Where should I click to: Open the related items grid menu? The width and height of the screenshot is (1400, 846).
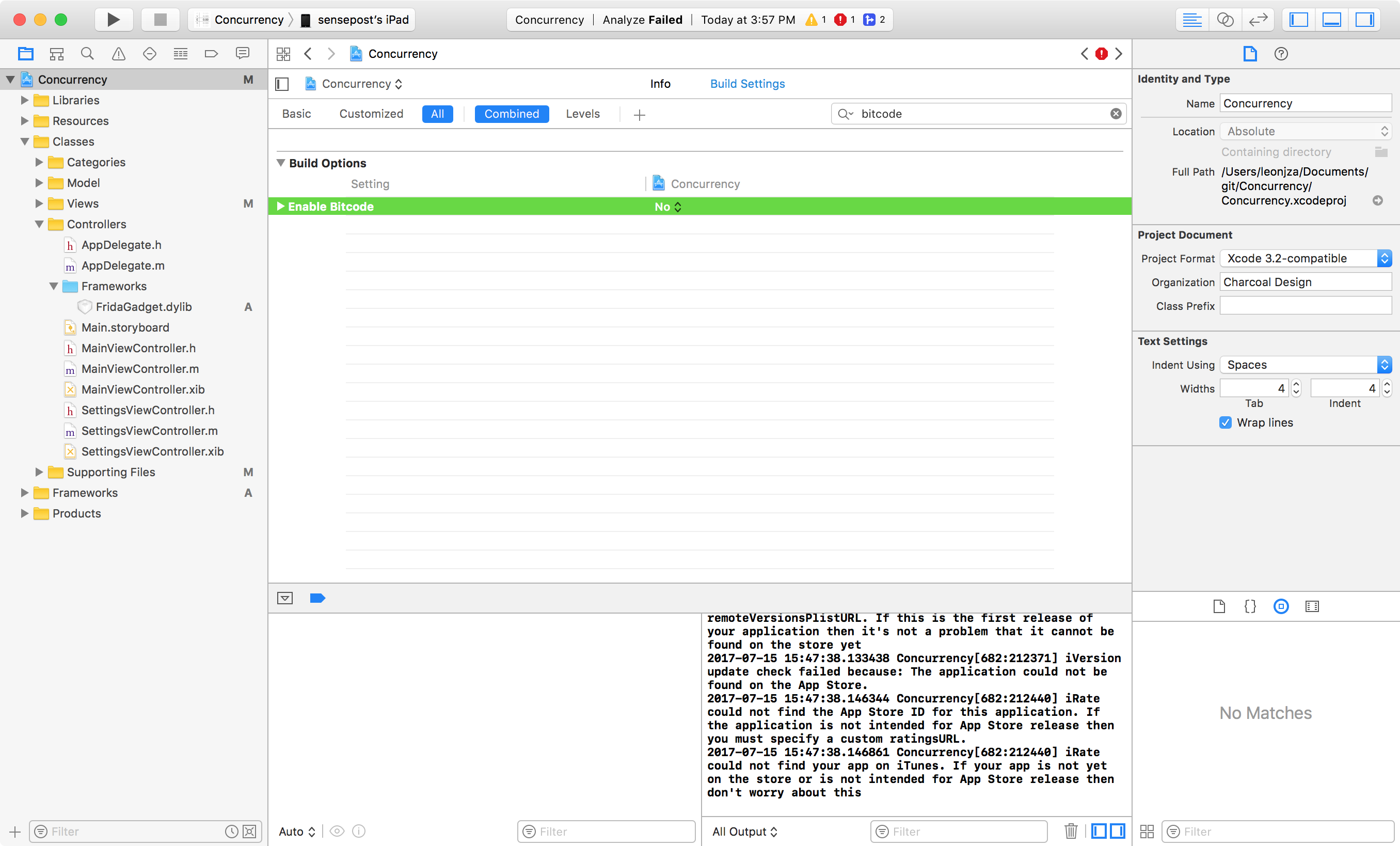(283, 53)
